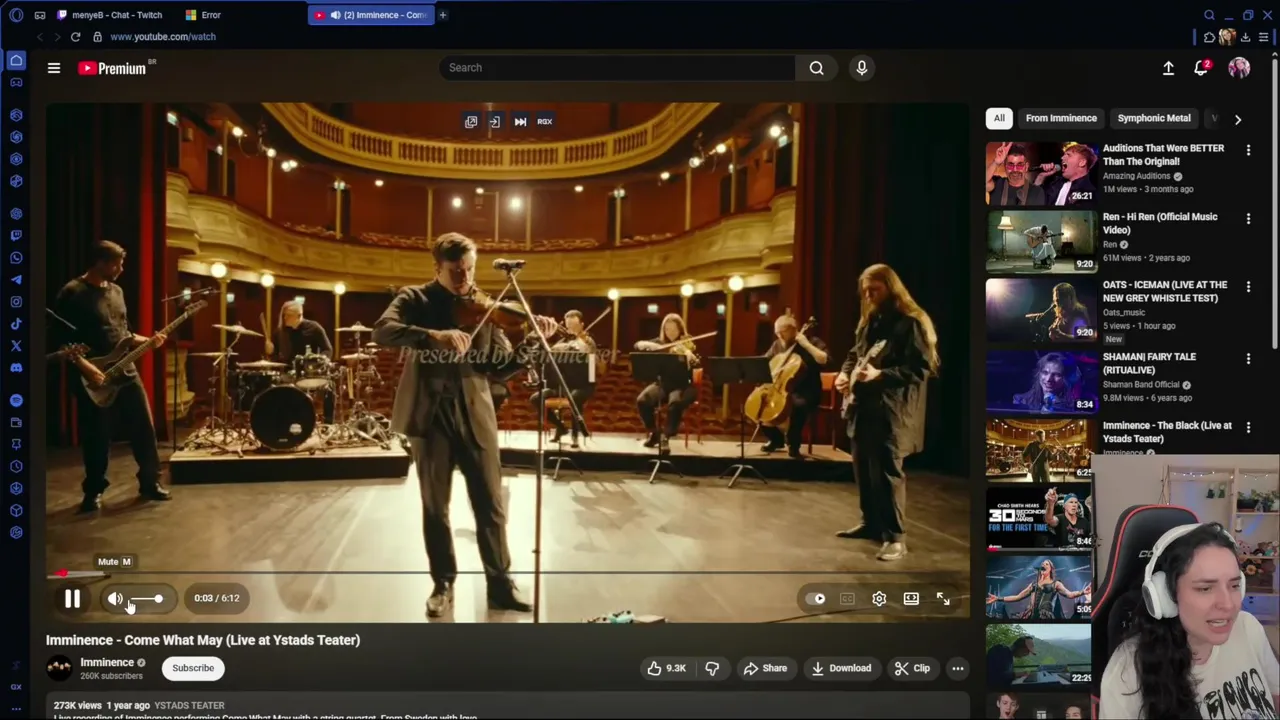
Task: Open the YouTube notifications bell
Action: (1201, 68)
